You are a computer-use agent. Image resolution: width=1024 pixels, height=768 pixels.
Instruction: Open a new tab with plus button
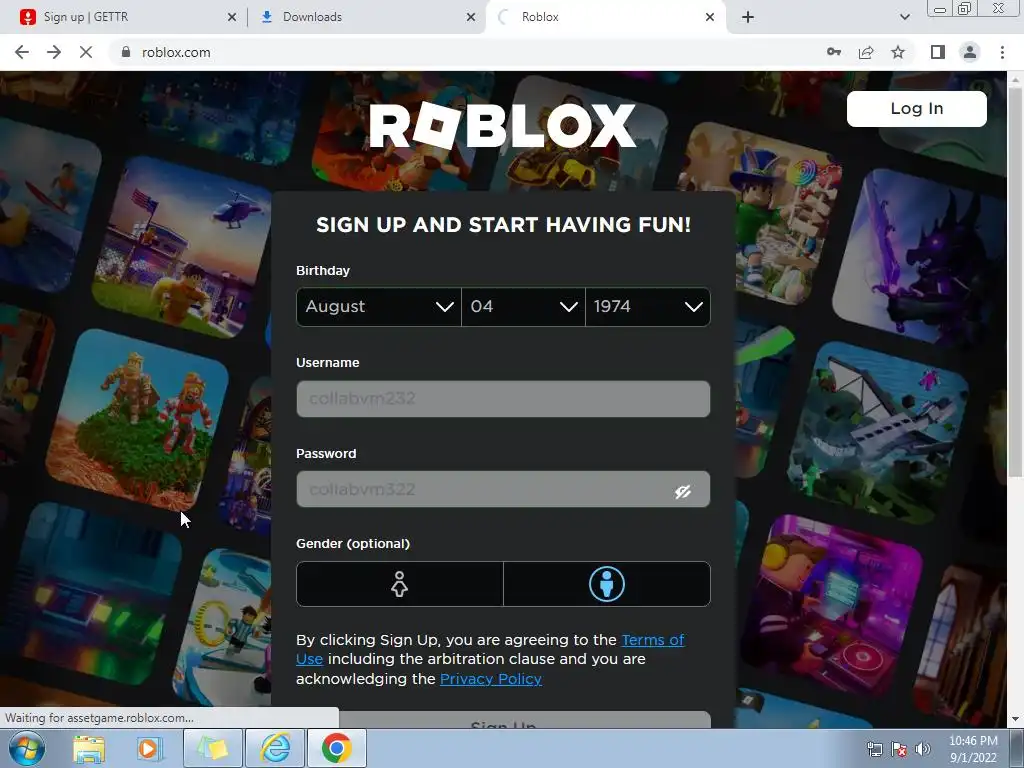click(x=748, y=17)
